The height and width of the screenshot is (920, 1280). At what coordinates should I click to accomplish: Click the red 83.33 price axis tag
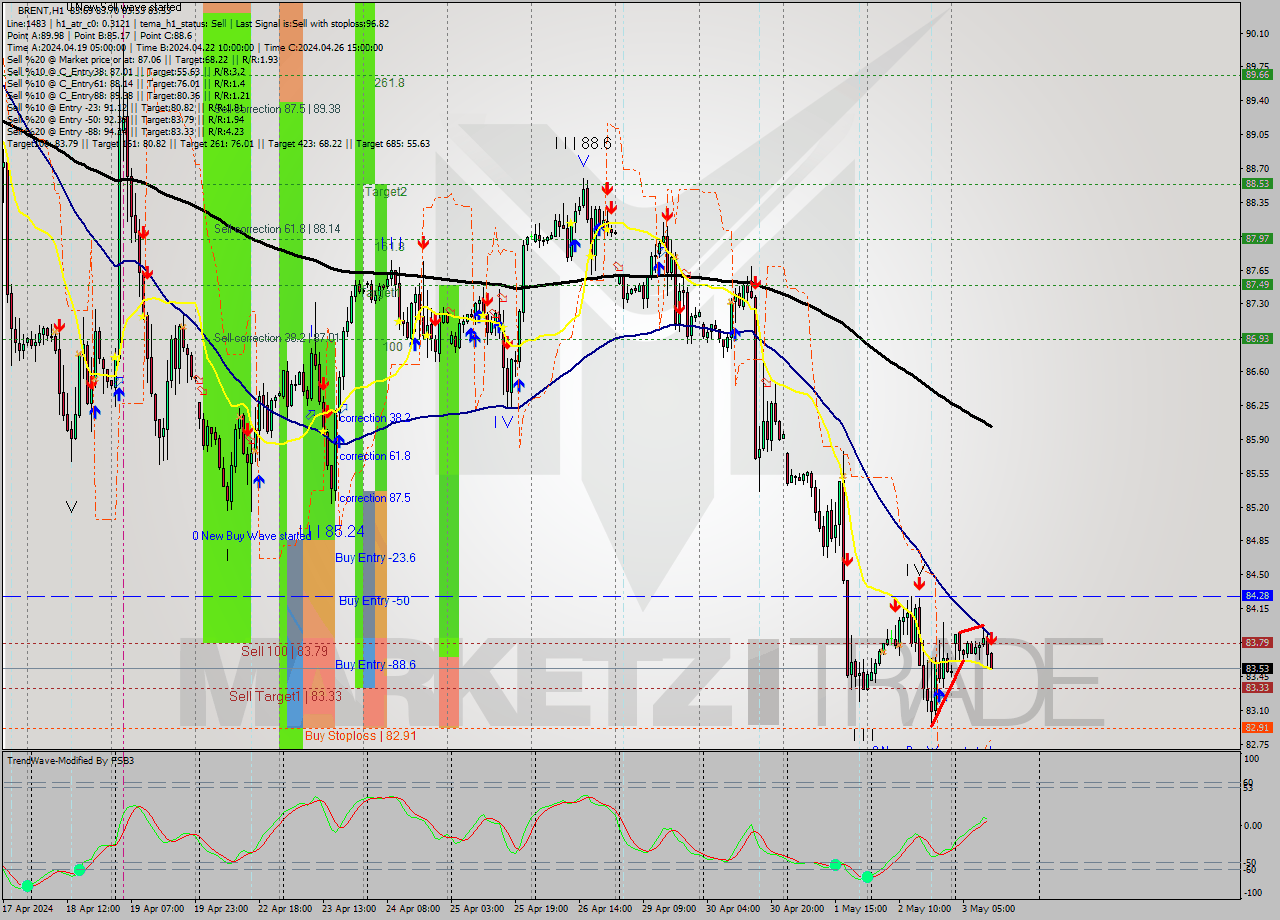(1257, 688)
